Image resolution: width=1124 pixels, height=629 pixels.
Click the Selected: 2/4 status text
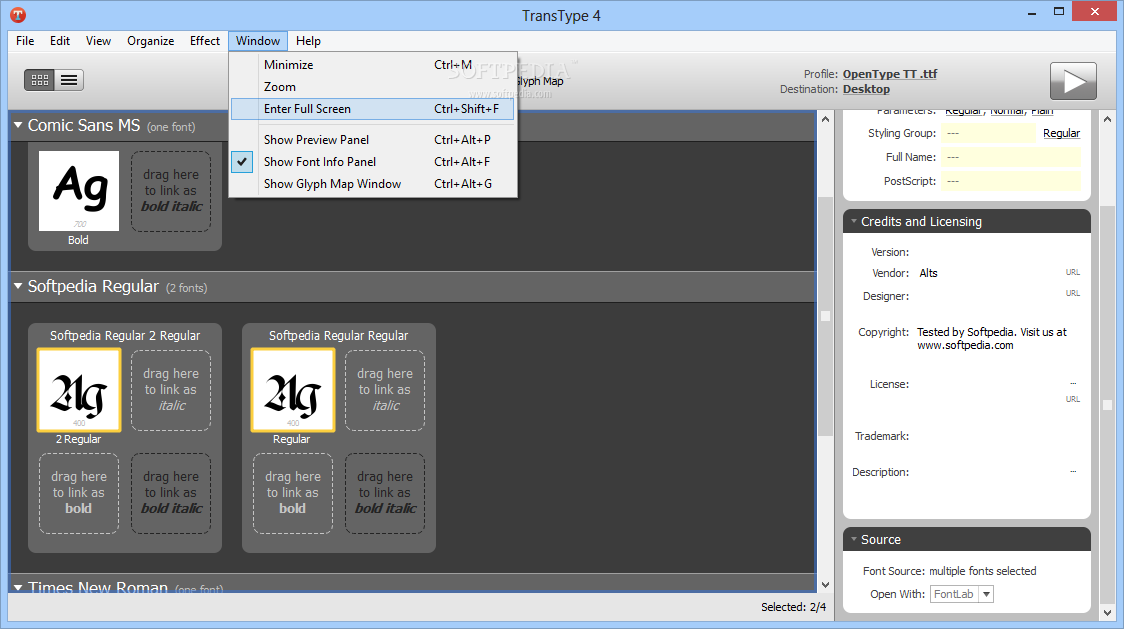(x=794, y=607)
